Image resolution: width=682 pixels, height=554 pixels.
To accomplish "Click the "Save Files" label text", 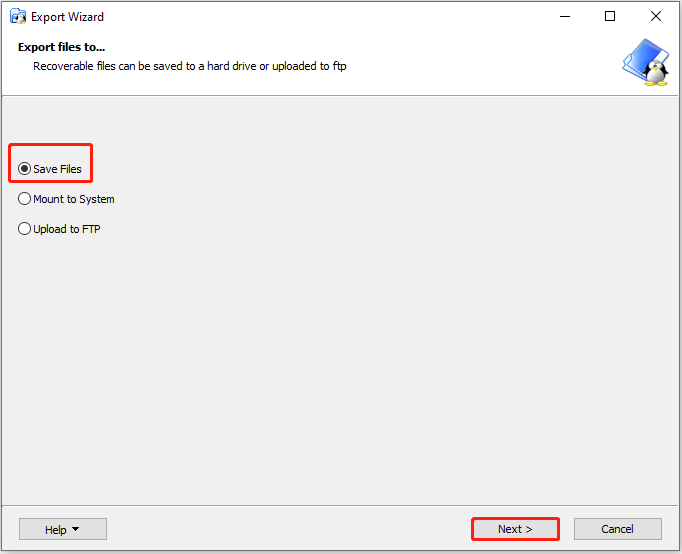I will click(57, 169).
